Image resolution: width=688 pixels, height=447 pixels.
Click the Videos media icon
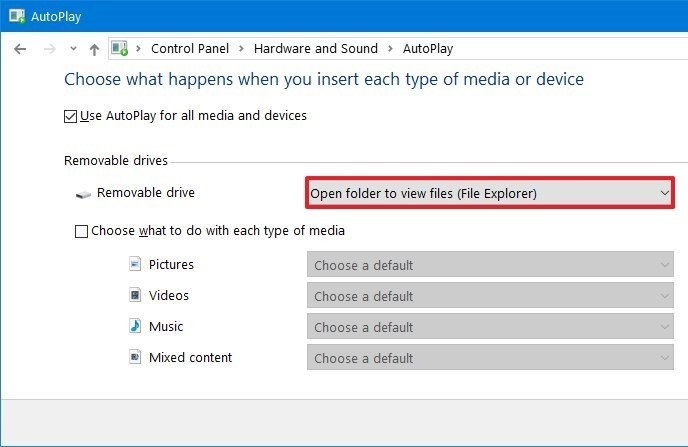coord(135,296)
